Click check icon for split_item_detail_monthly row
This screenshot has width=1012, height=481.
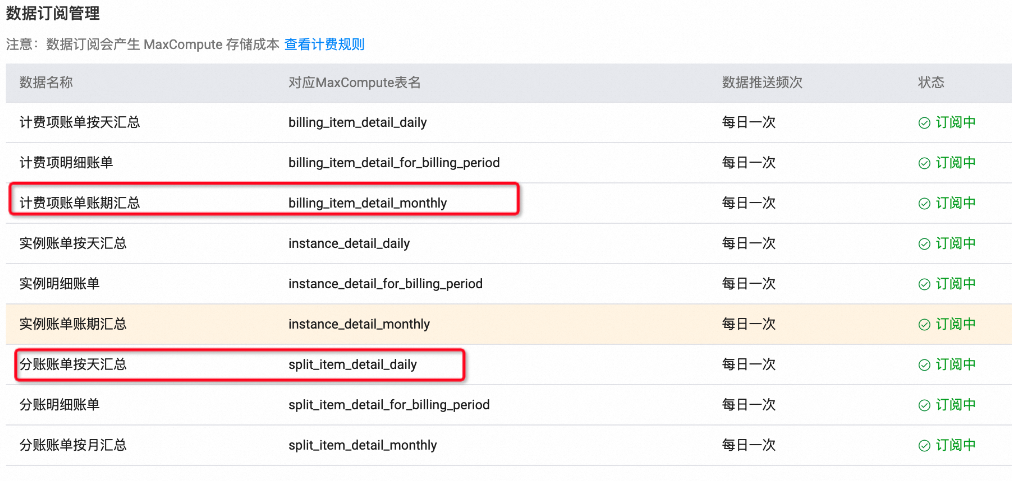[x=924, y=445]
